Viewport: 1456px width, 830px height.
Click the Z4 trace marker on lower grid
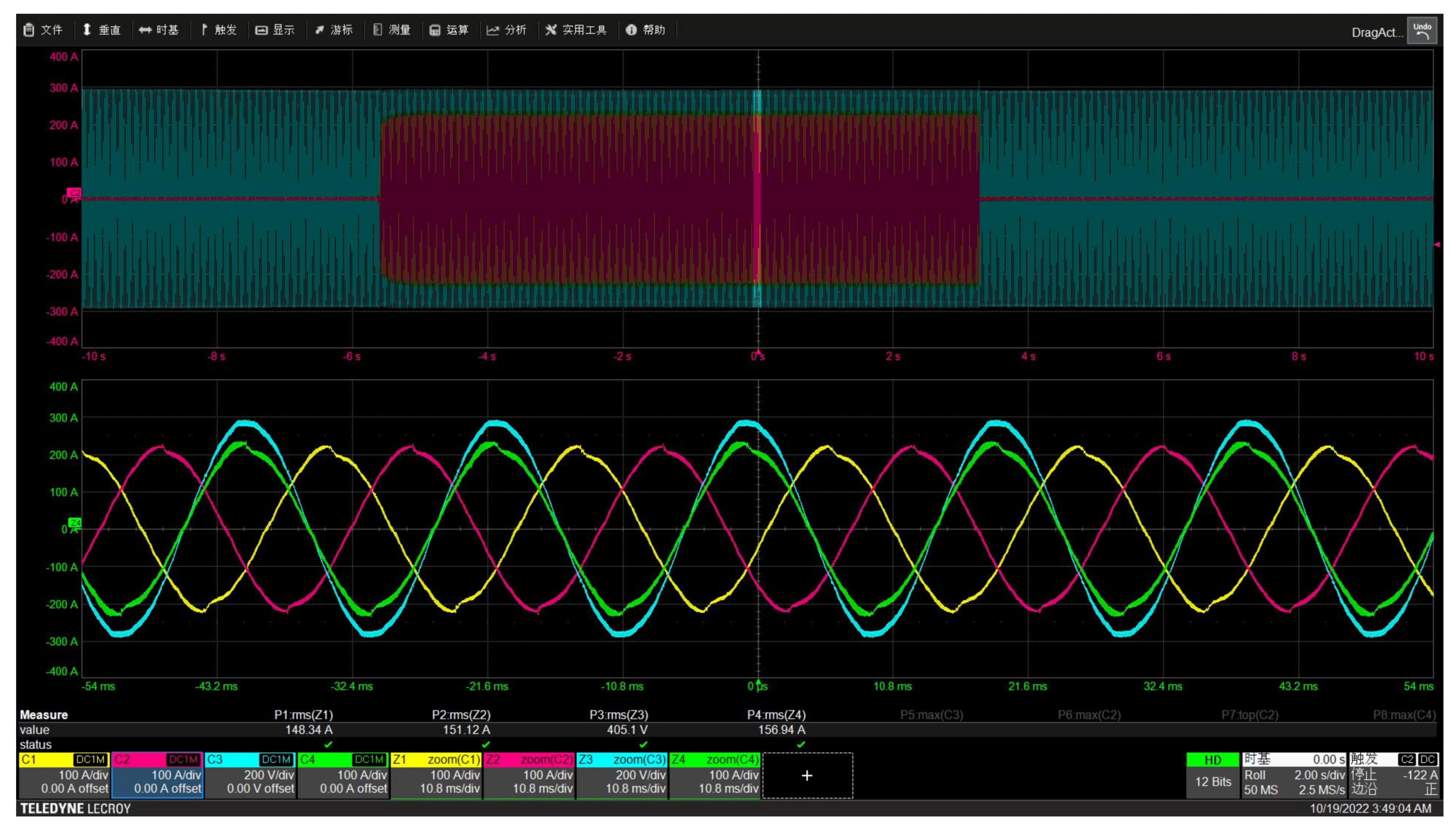point(75,523)
